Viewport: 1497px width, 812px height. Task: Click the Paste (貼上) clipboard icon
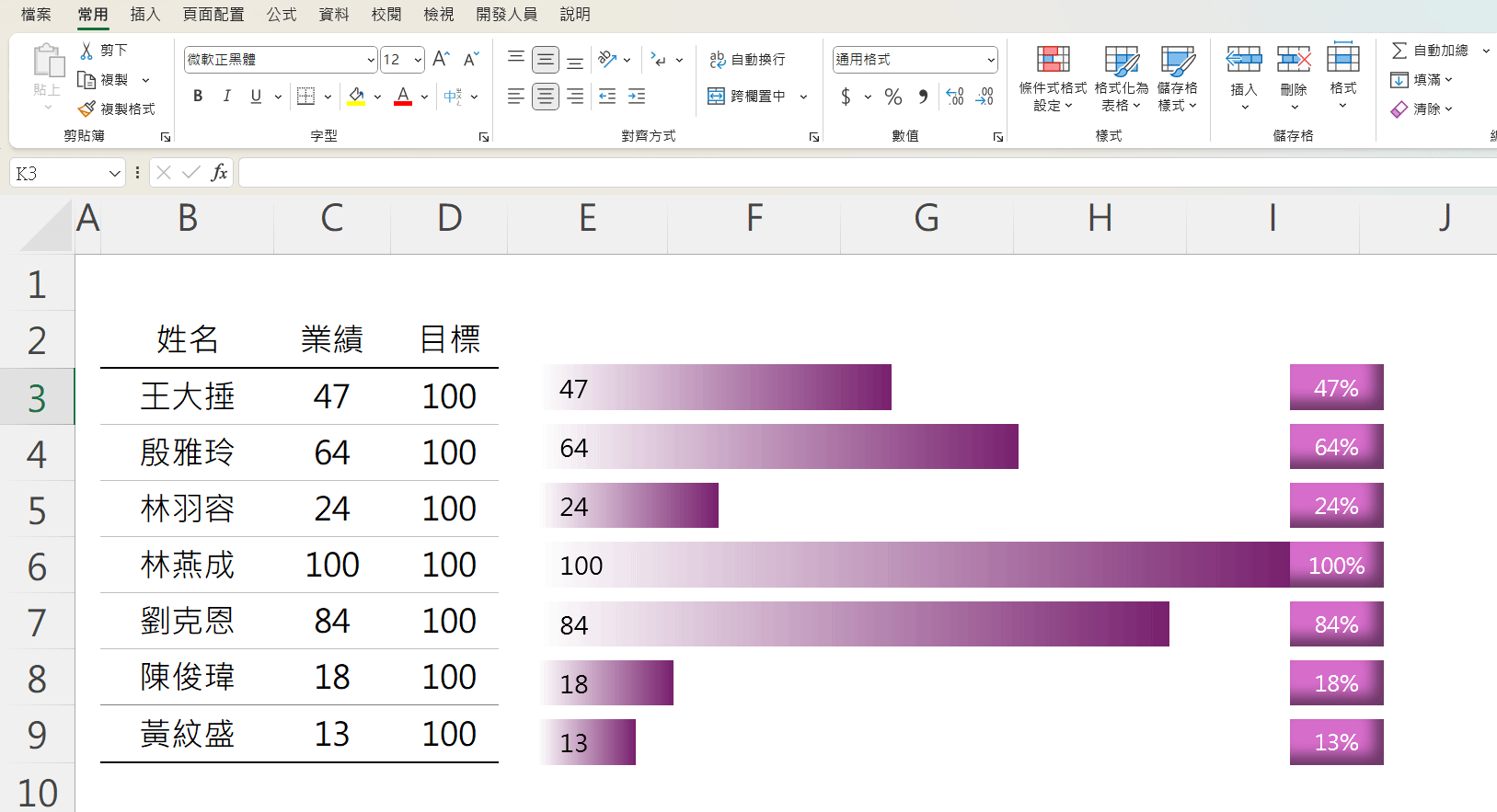tap(48, 61)
